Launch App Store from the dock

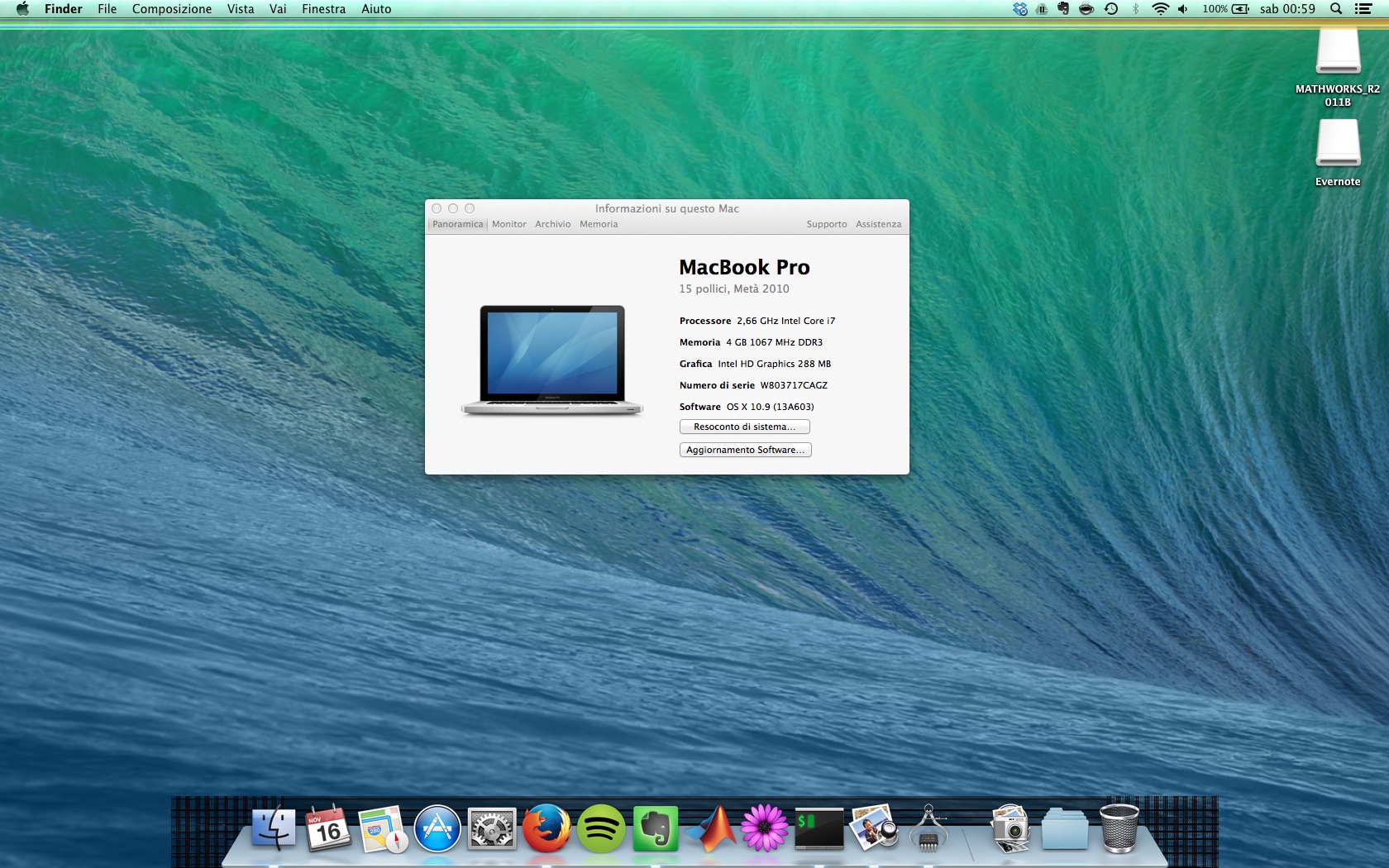(437, 828)
